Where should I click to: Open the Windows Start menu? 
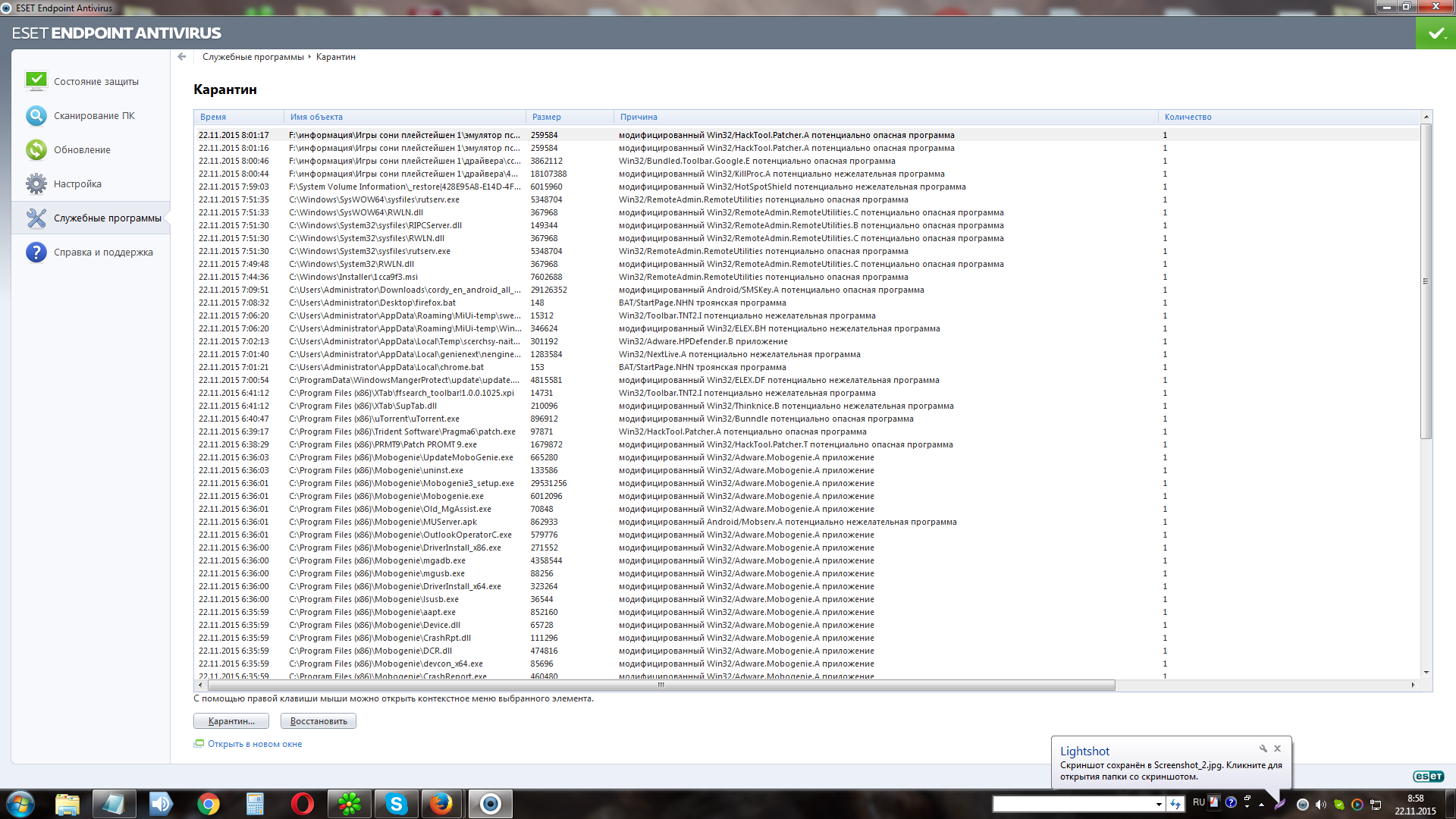click(20, 804)
